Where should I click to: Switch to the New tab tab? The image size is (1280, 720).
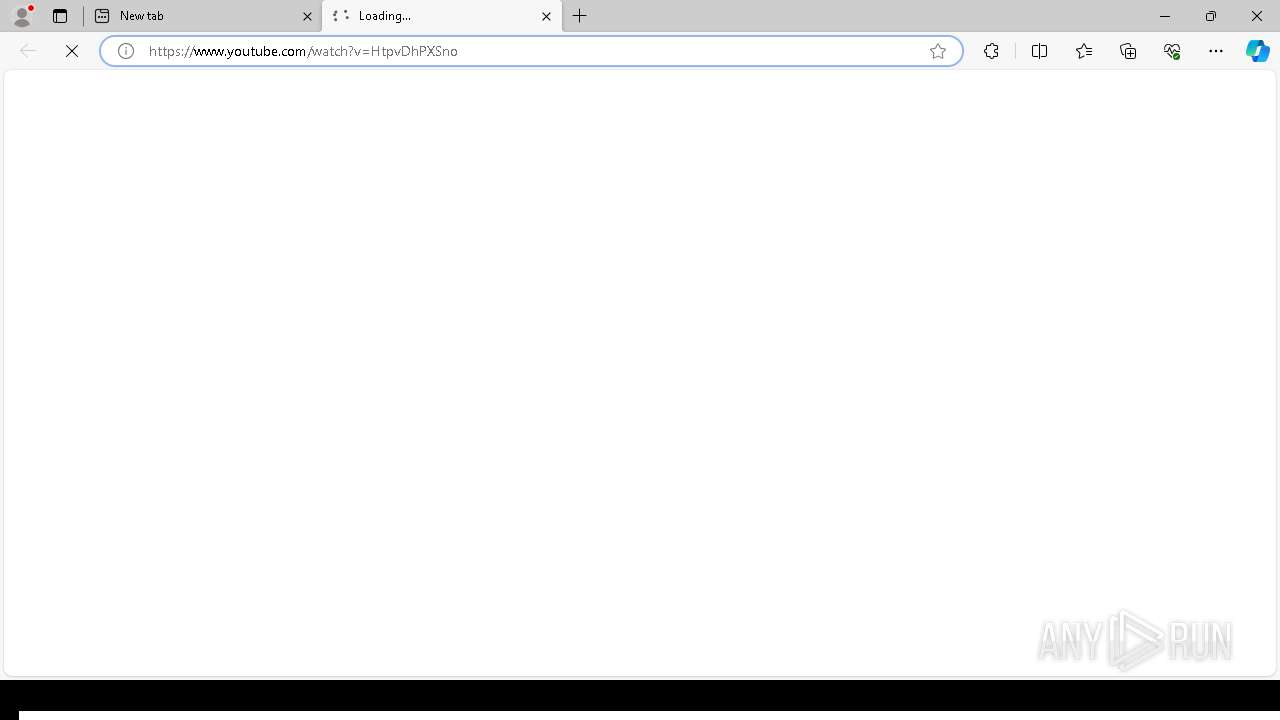pyautogui.click(x=203, y=16)
